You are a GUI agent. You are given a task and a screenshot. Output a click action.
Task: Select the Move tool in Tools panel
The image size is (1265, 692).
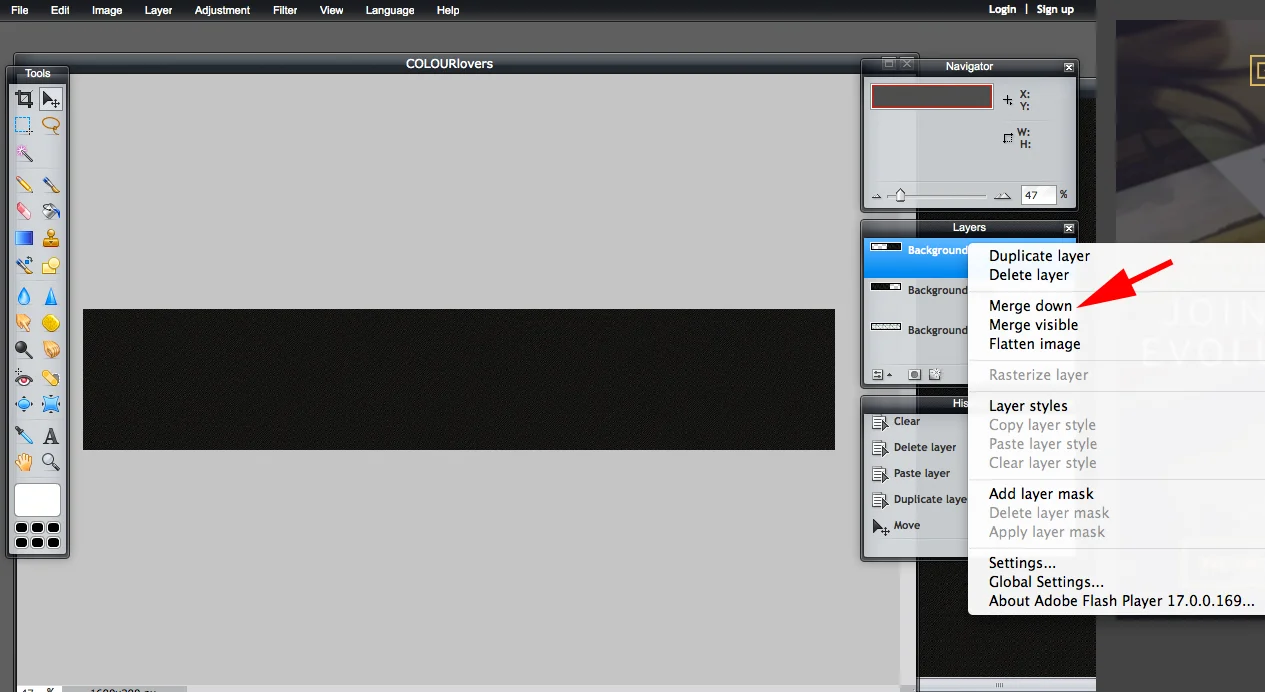(x=51, y=99)
